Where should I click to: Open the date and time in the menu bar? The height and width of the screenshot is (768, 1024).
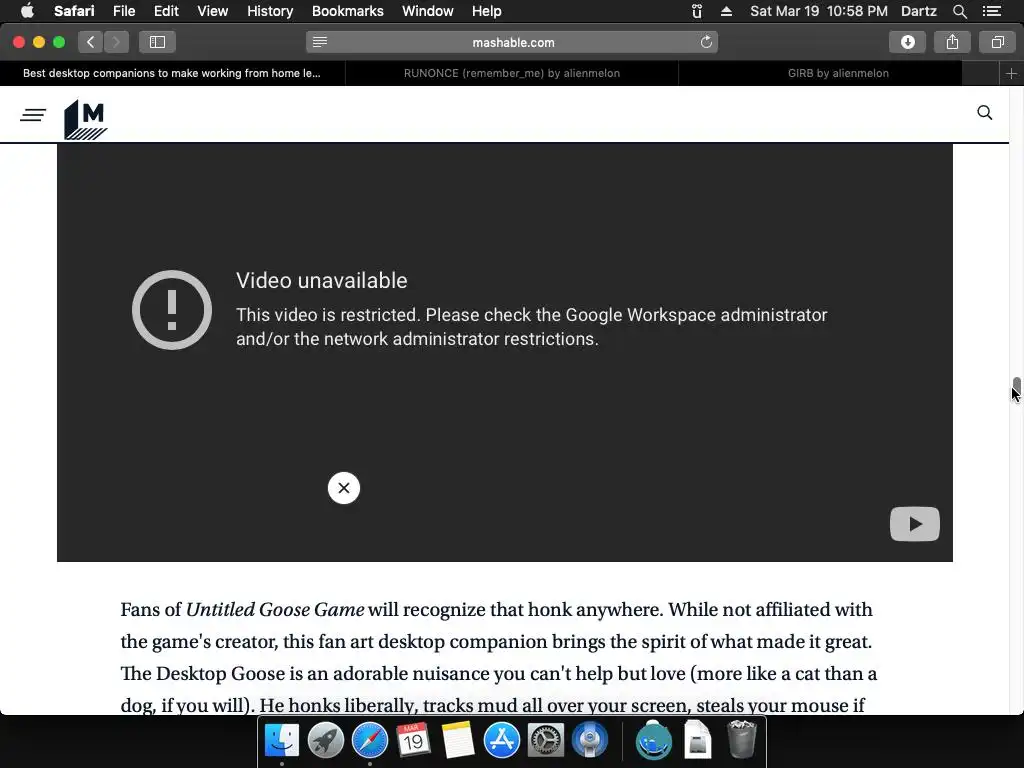click(818, 11)
